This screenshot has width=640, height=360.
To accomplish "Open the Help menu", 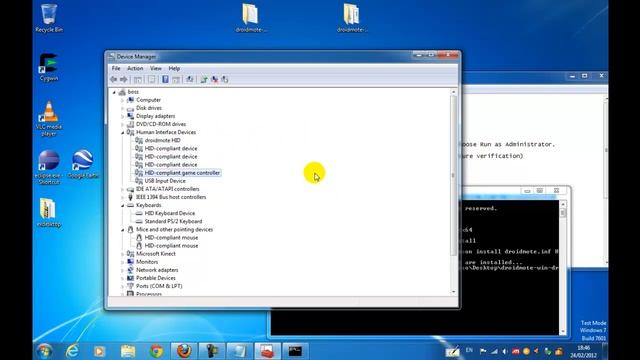I will (174, 68).
